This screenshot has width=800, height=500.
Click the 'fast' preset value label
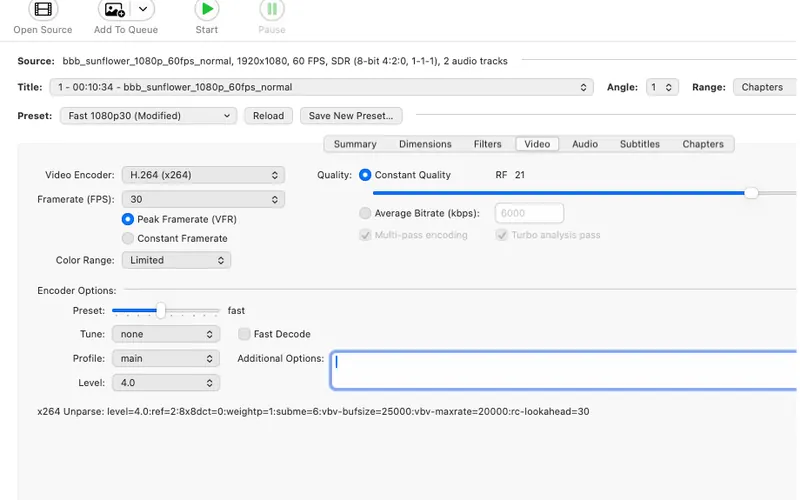[x=236, y=311]
